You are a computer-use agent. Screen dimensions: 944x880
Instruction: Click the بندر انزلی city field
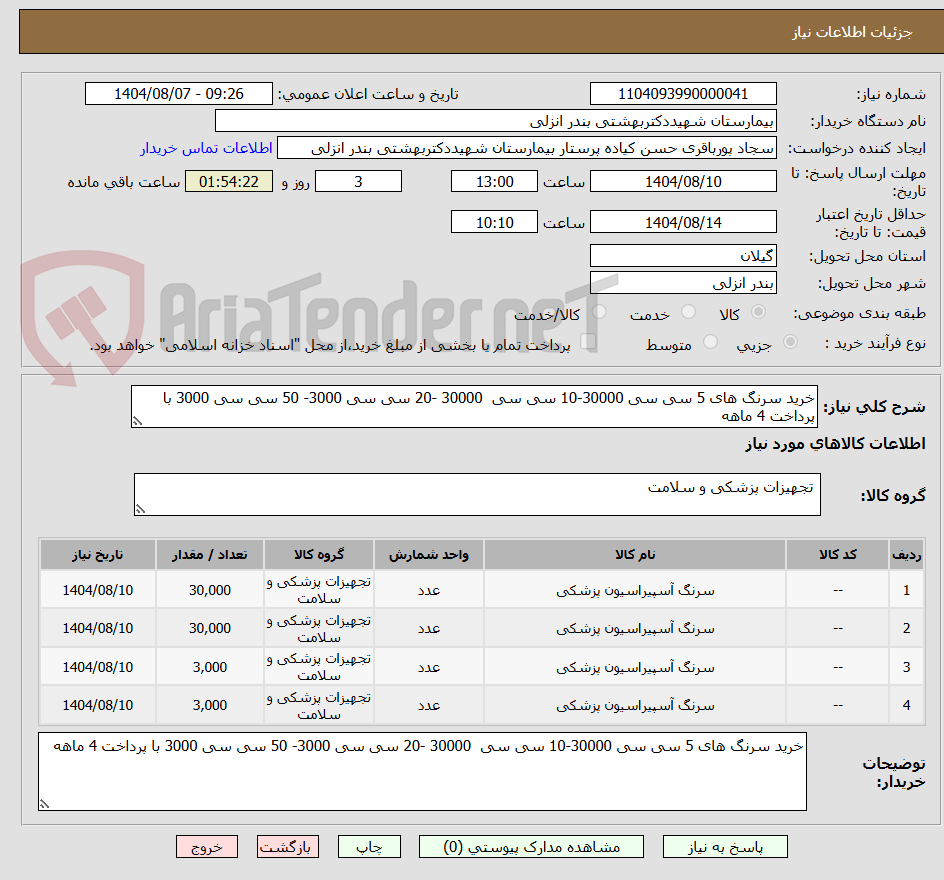[x=683, y=283]
